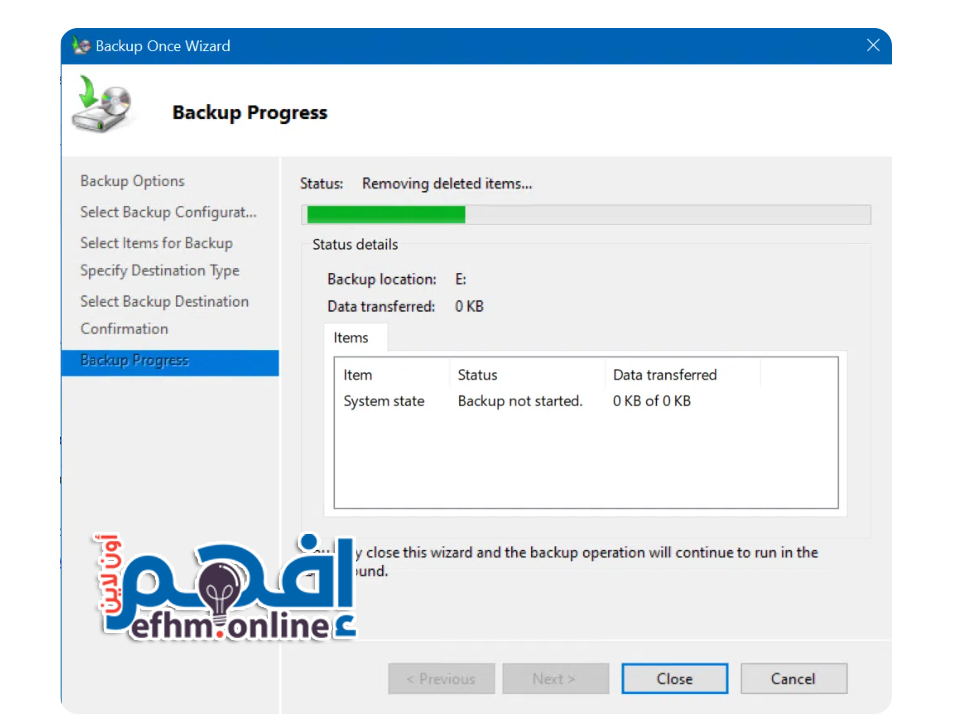Close the wizard with the X button

[873, 46]
